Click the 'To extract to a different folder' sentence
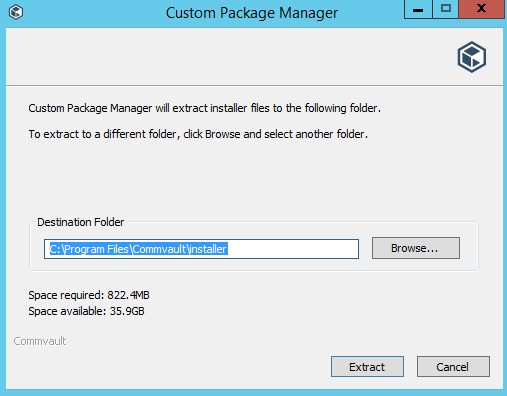The height and width of the screenshot is (396, 507). click(198, 134)
